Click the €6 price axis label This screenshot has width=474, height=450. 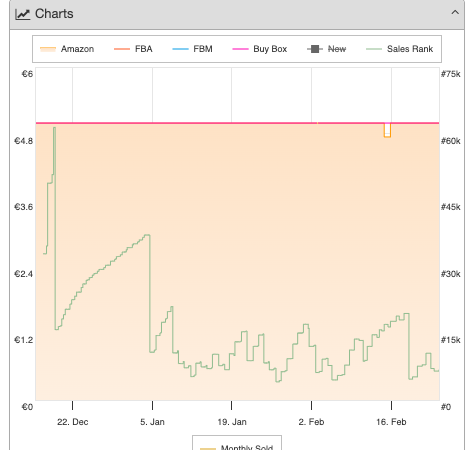(x=27, y=74)
